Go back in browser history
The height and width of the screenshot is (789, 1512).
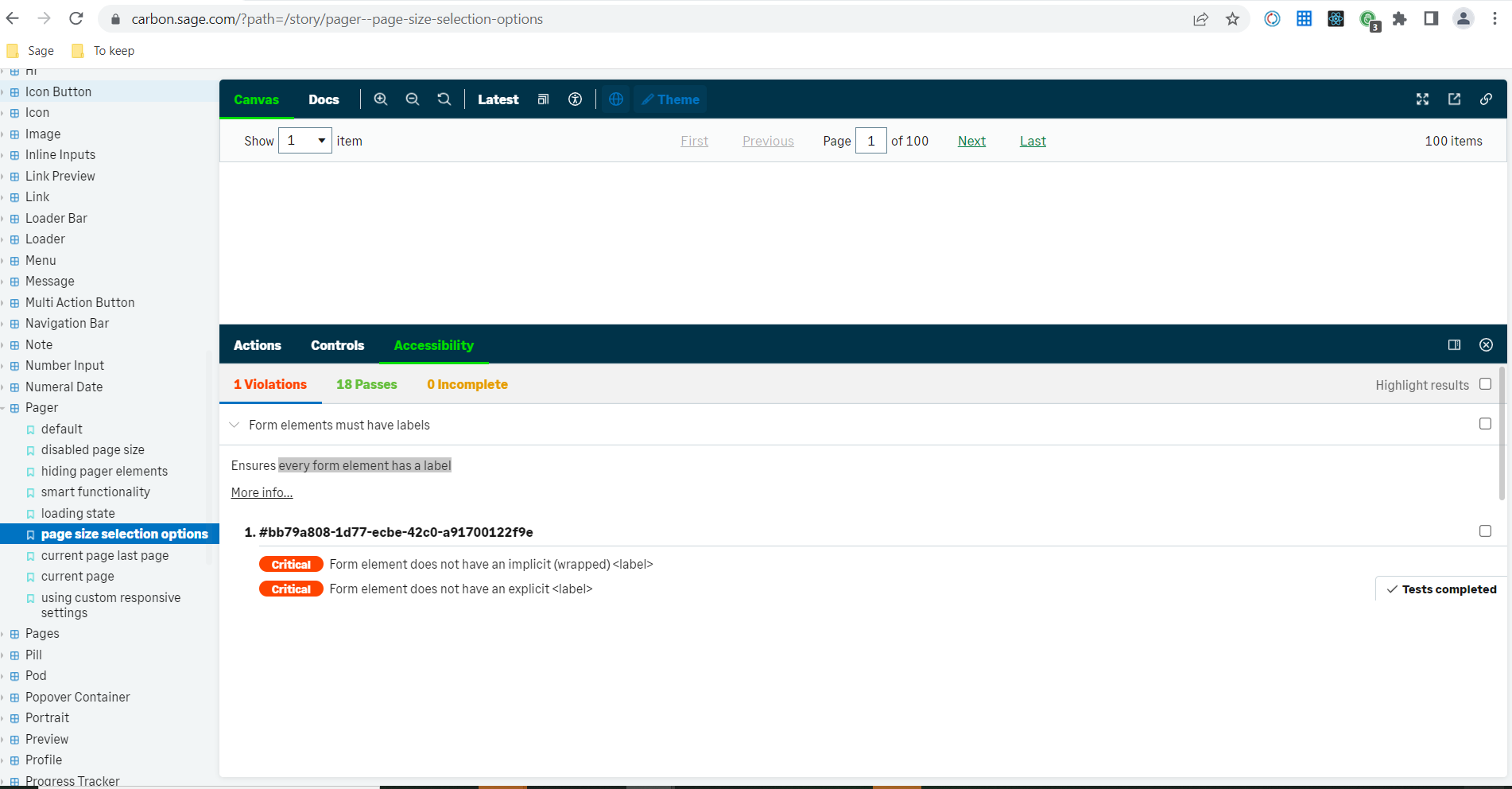pos(13,18)
